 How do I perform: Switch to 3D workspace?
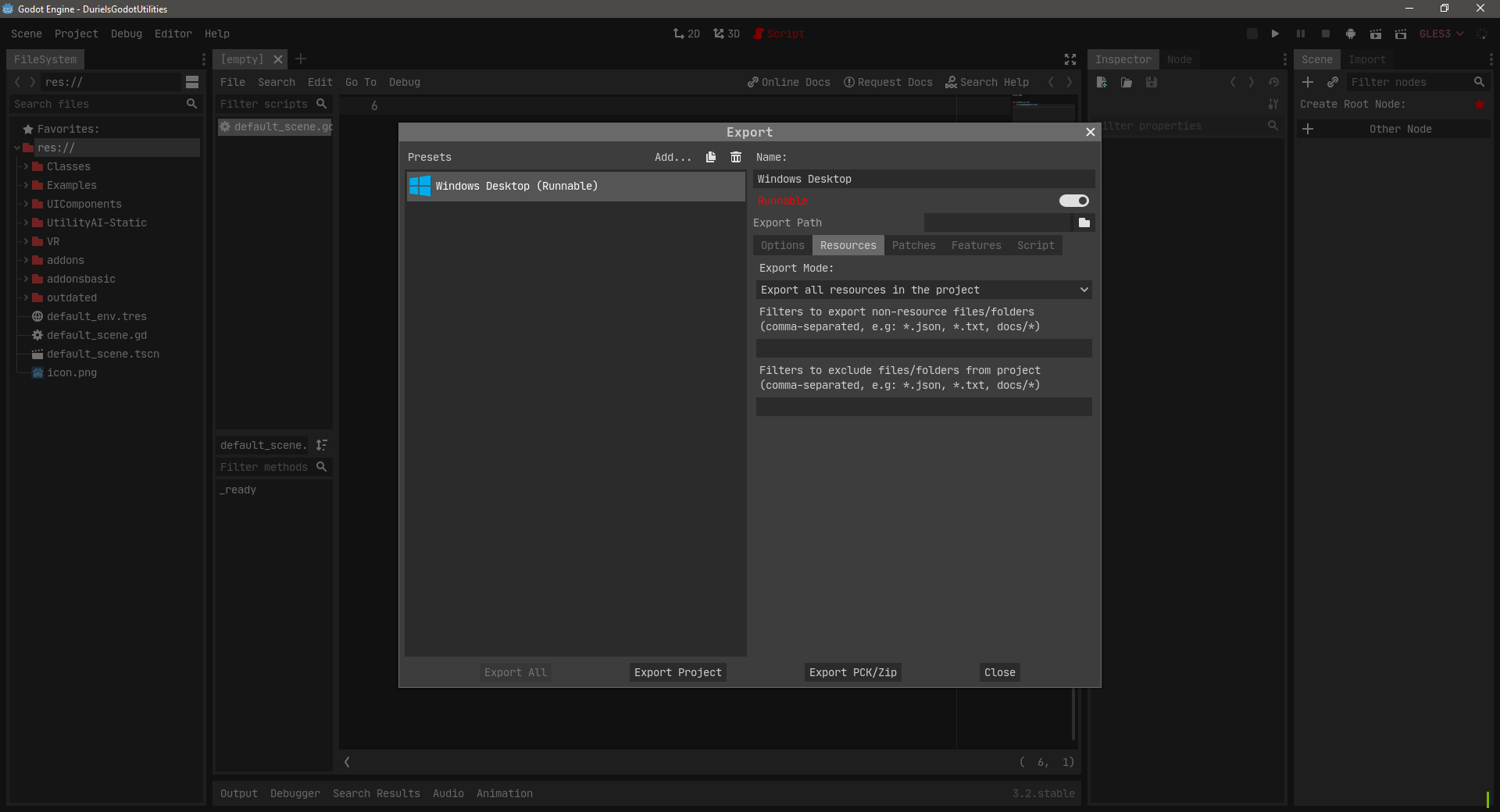pyautogui.click(x=727, y=34)
